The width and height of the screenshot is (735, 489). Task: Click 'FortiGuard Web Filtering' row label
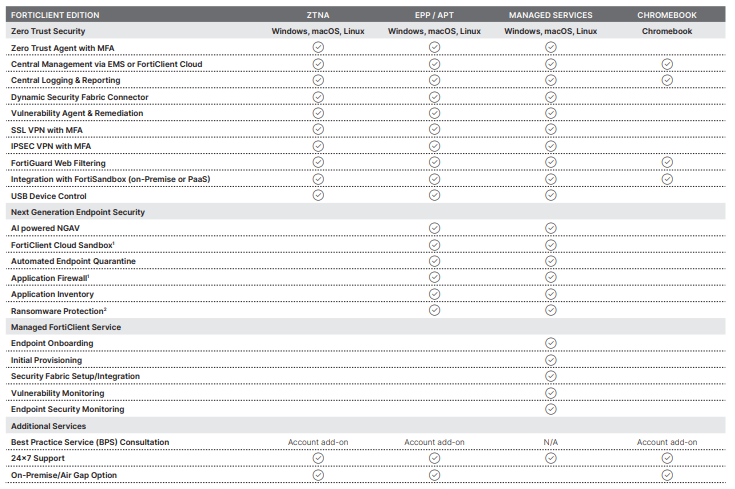tap(58, 163)
